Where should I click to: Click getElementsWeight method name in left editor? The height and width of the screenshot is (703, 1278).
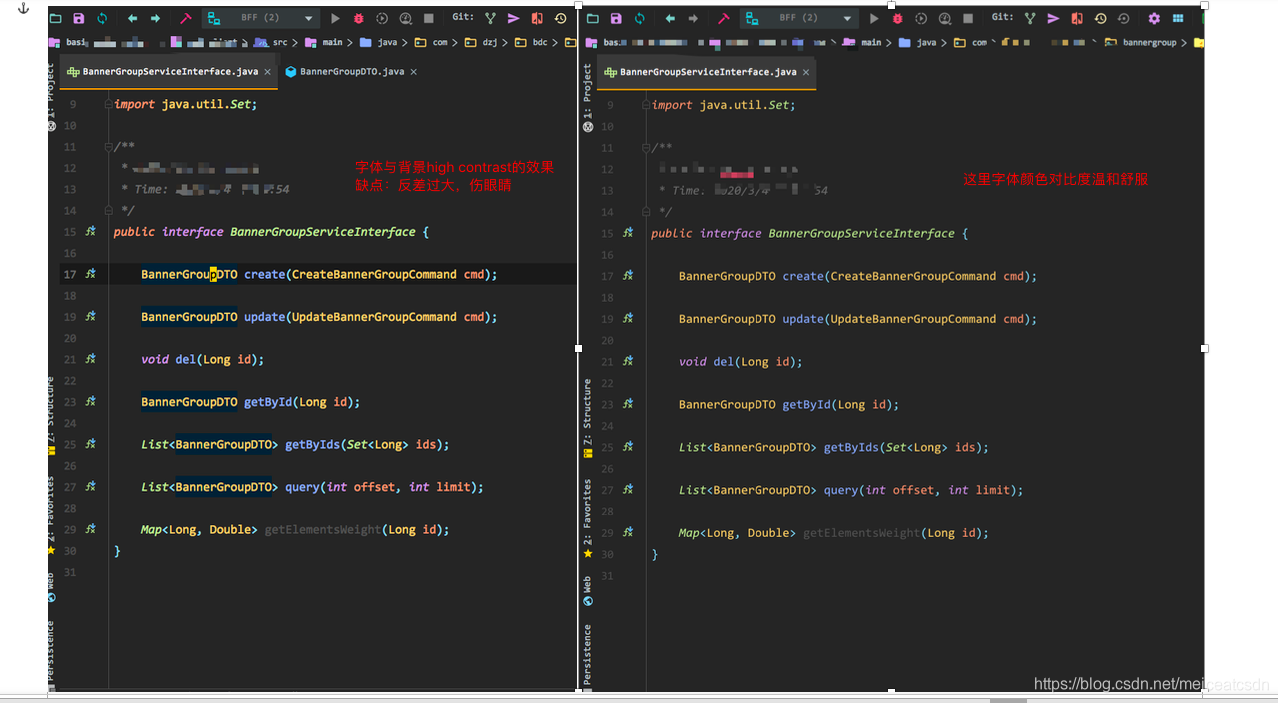tap(323, 529)
